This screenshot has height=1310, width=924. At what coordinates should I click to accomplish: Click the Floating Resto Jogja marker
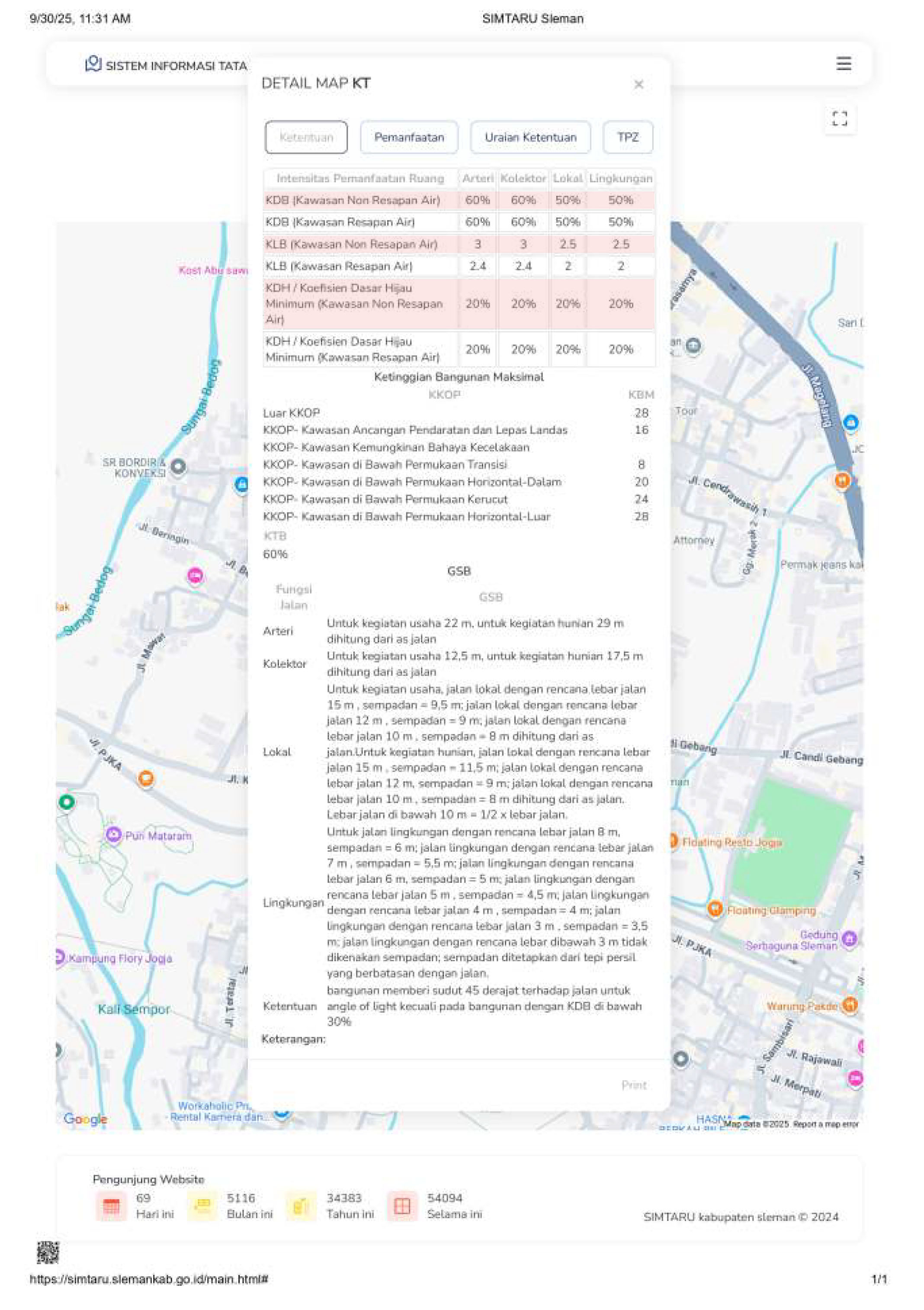pos(673,841)
